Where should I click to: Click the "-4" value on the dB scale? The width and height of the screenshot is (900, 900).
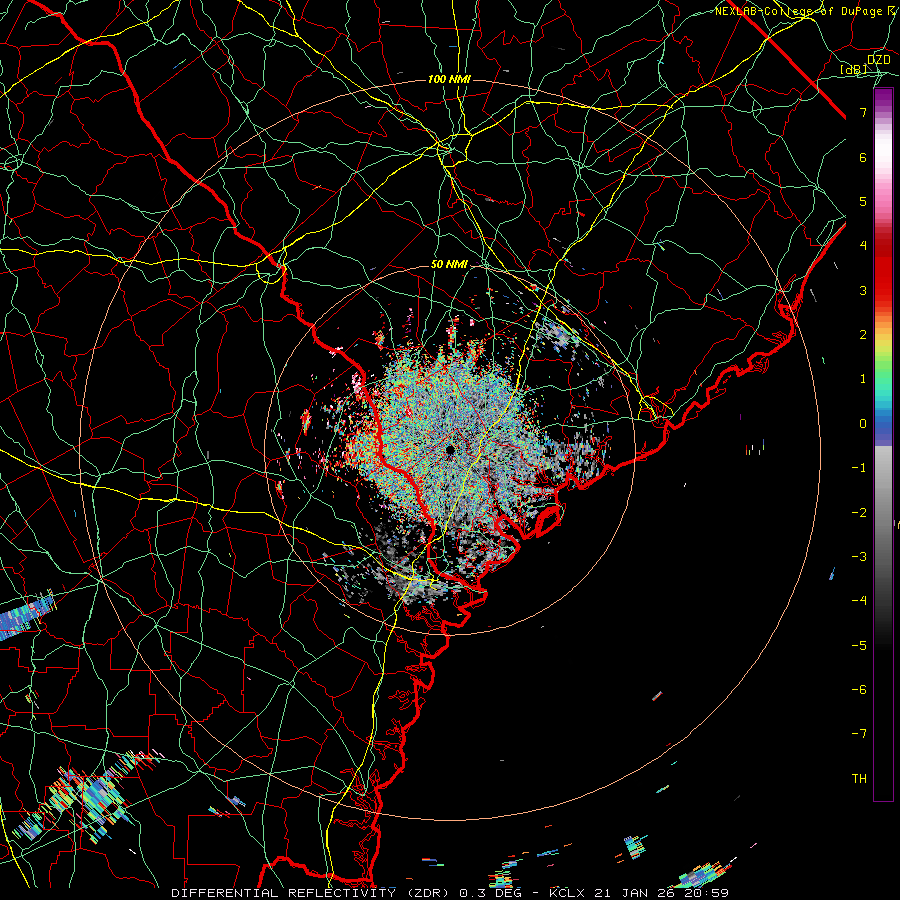(x=859, y=601)
